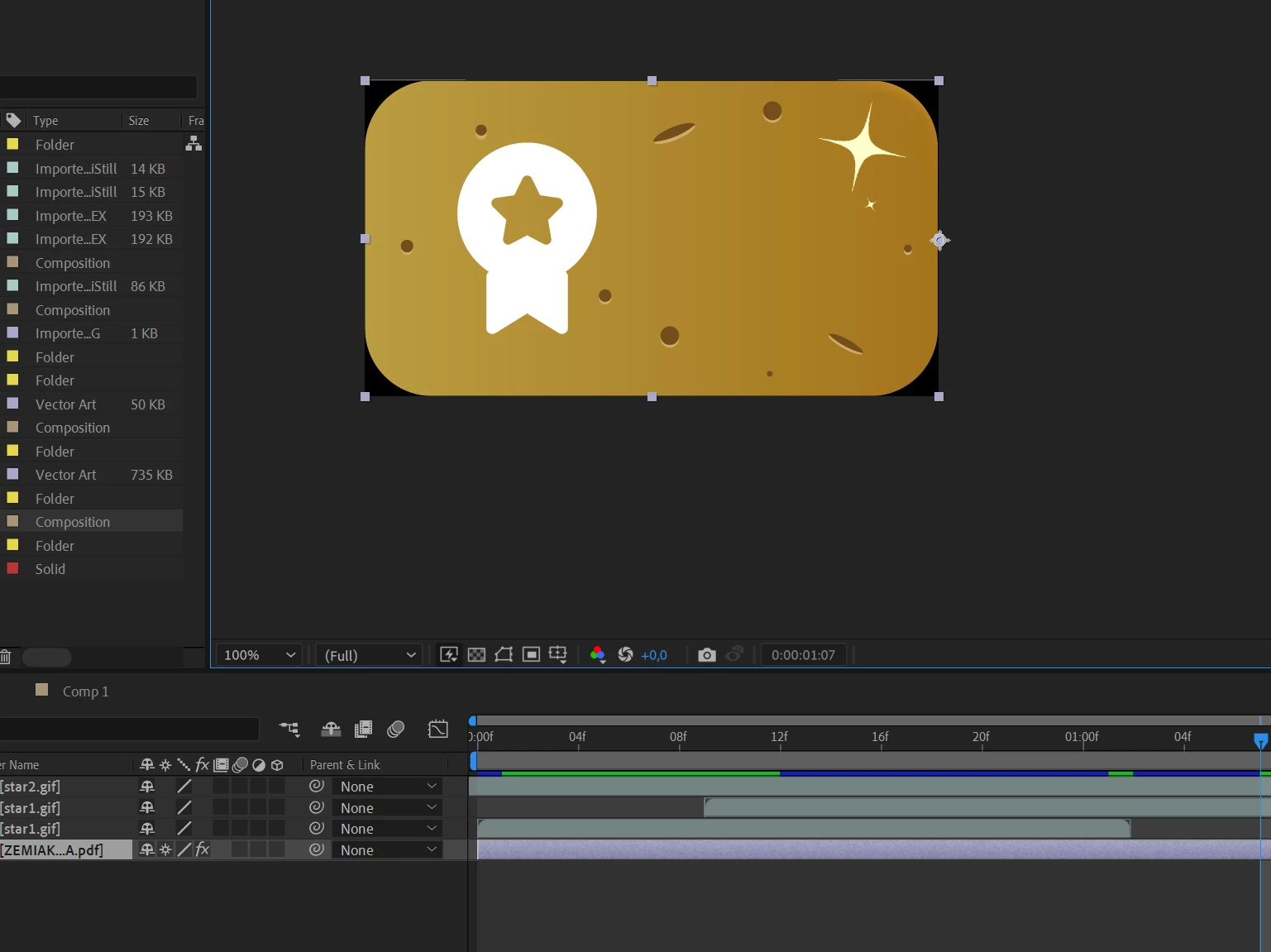Open Show Channel color management icon
Viewport: 1271px width, 952px height.
click(598, 655)
